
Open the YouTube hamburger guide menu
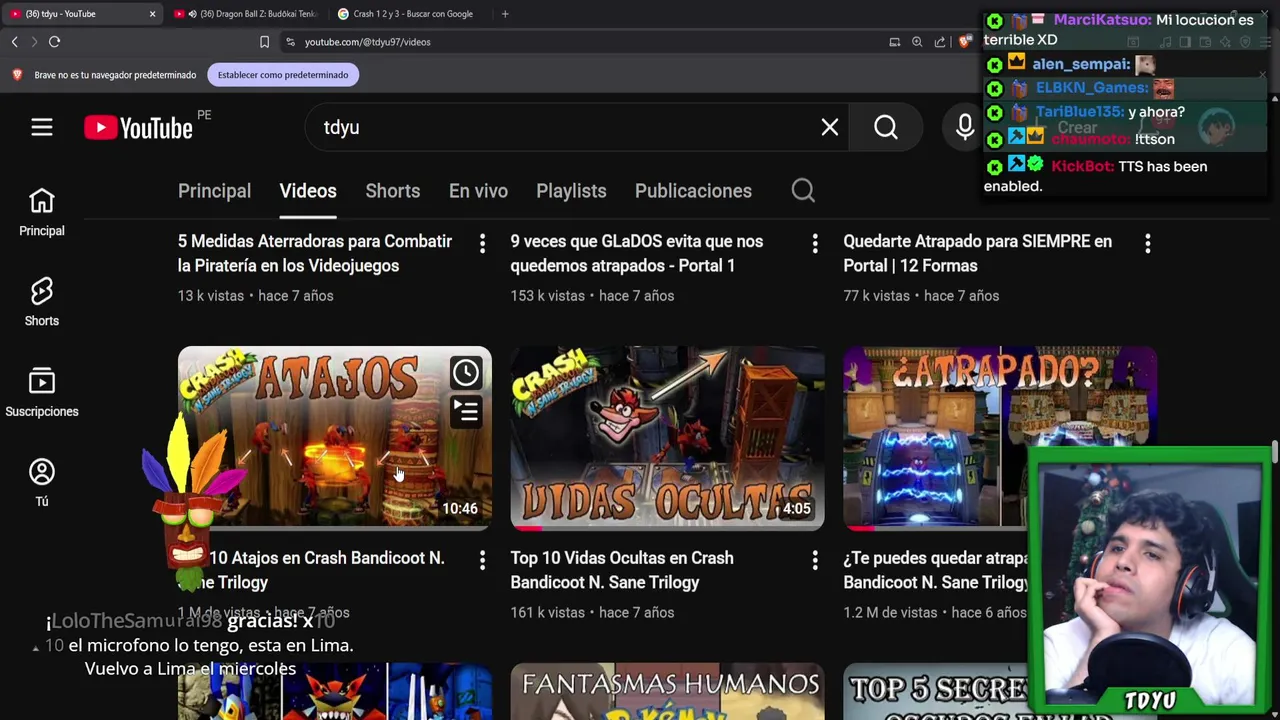click(x=41, y=127)
